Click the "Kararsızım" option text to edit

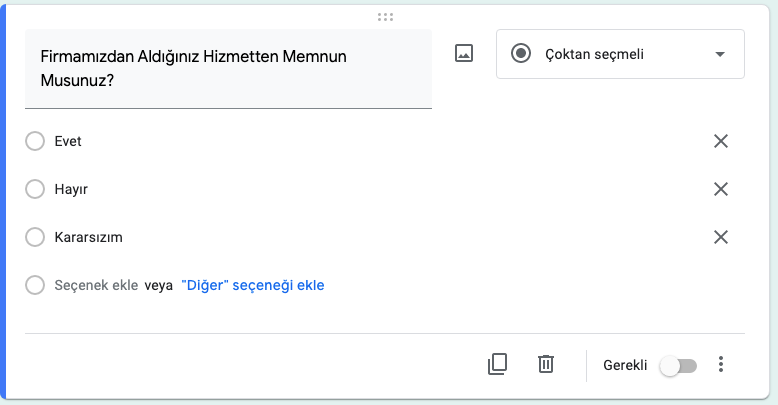88,237
